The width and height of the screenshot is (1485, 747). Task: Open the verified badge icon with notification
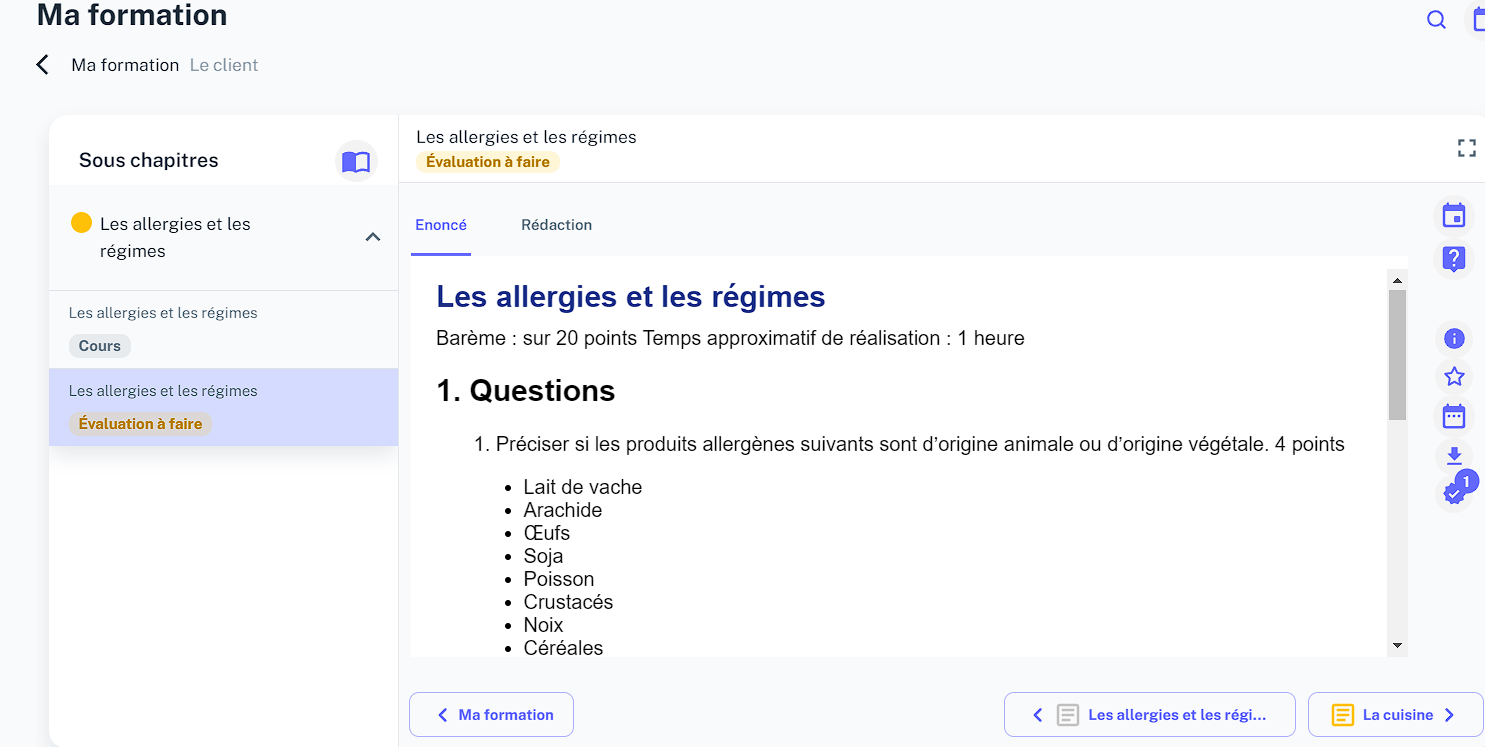[1456, 491]
